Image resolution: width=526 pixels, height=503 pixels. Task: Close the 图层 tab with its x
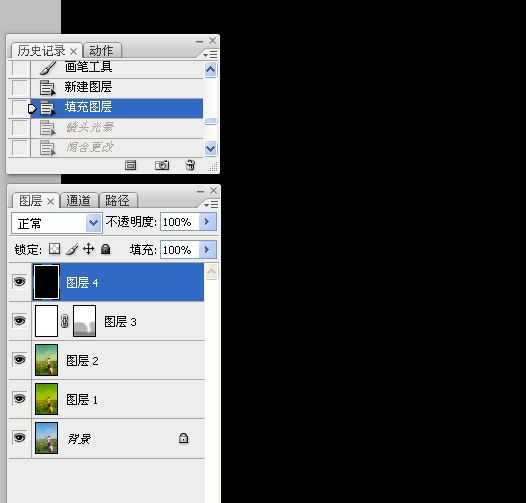(x=50, y=202)
